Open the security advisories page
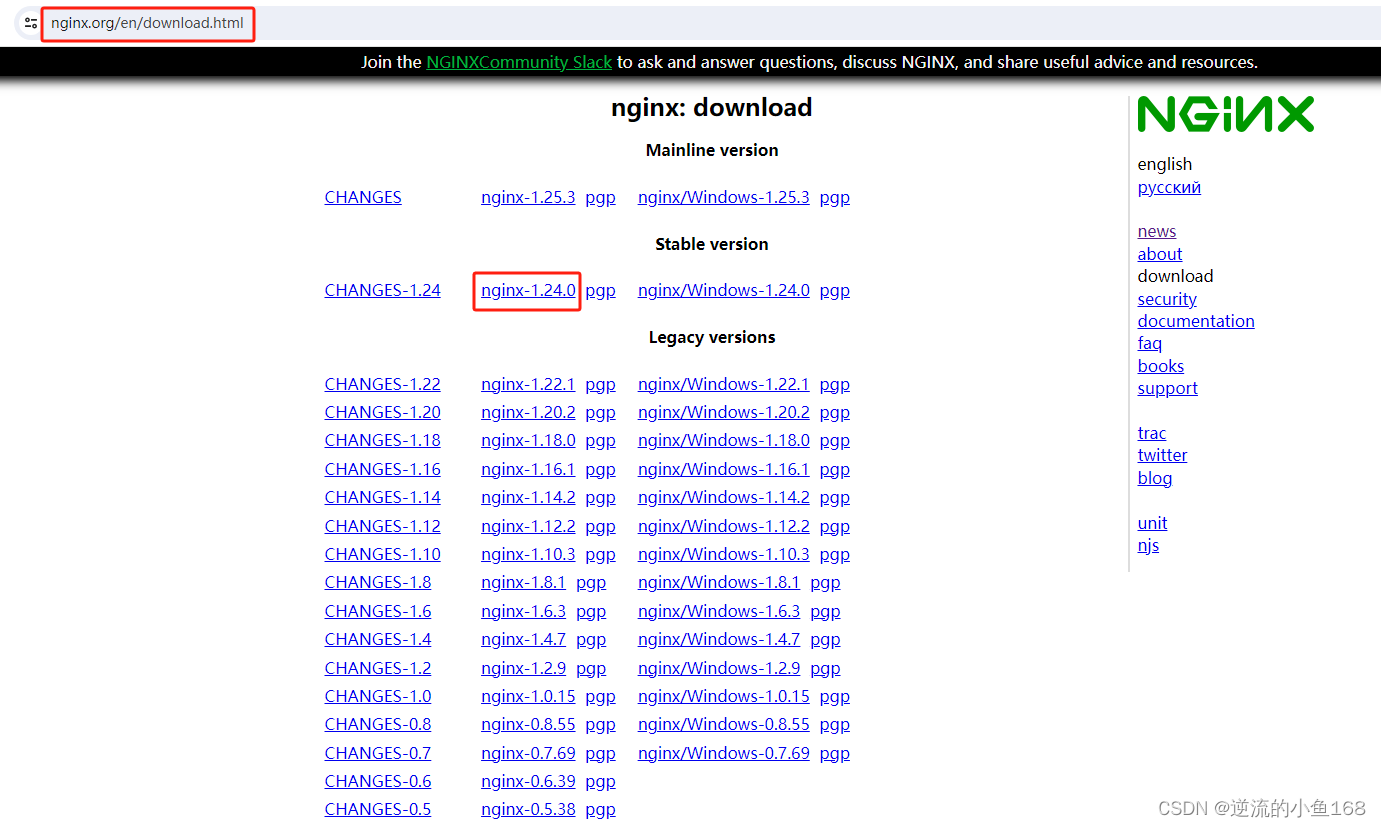 click(x=1166, y=299)
